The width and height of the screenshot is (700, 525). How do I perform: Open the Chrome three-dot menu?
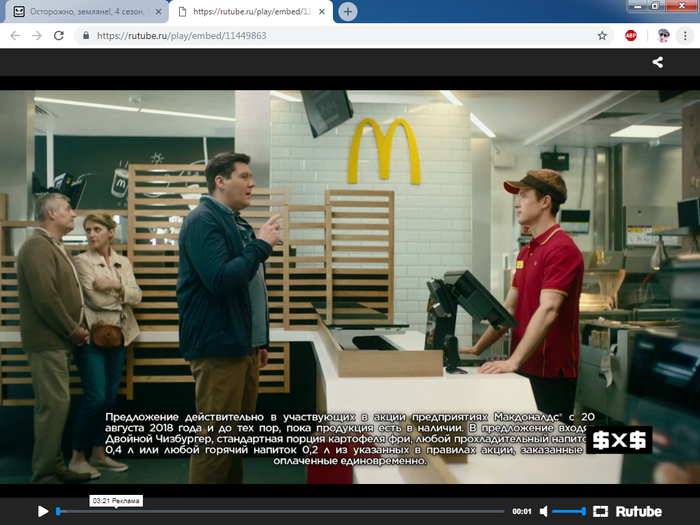click(686, 35)
